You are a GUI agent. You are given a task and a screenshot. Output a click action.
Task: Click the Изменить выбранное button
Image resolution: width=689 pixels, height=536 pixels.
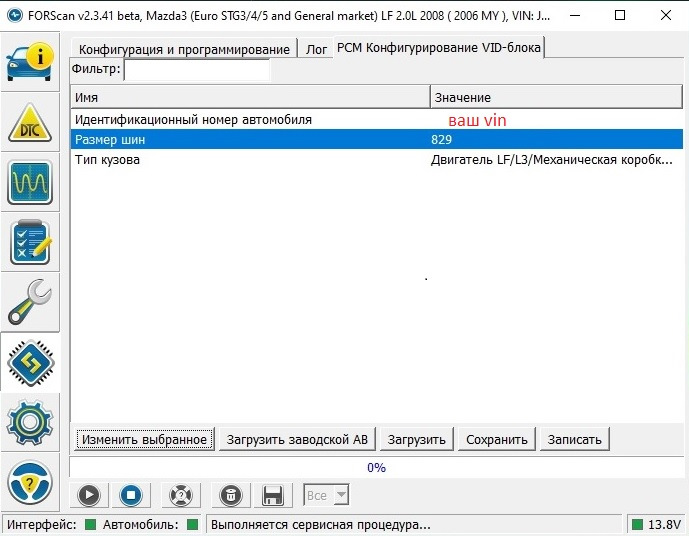145,439
